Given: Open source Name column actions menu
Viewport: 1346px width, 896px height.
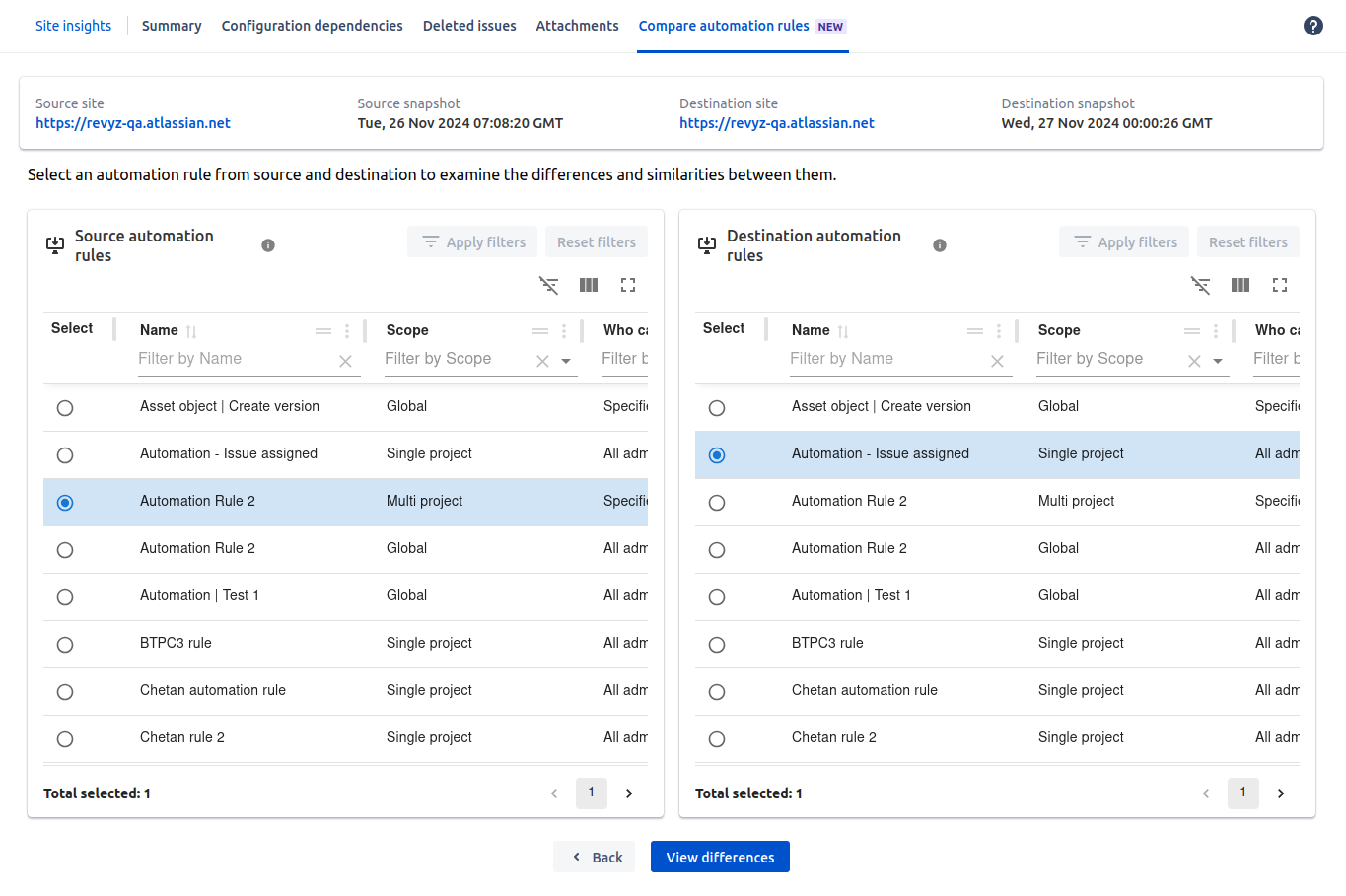Looking at the screenshot, I should pos(347,331).
